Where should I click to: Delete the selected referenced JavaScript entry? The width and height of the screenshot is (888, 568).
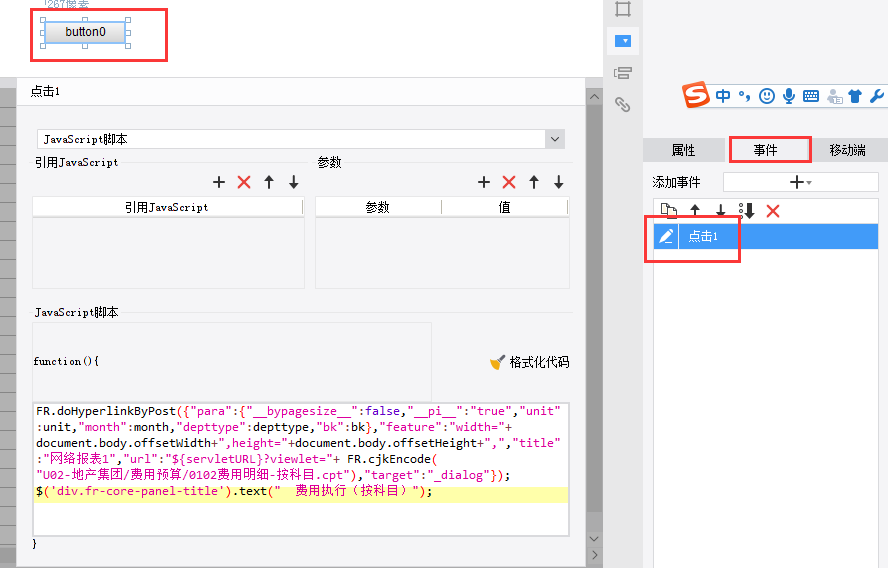click(244, 182)
